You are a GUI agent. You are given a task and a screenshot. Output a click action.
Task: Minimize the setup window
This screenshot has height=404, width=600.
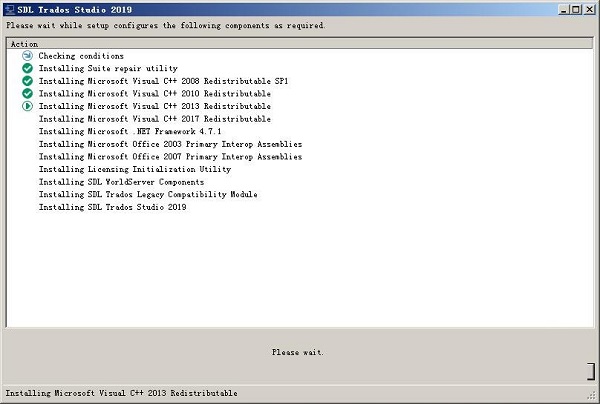pyautogui.click(x=561, y=8)
